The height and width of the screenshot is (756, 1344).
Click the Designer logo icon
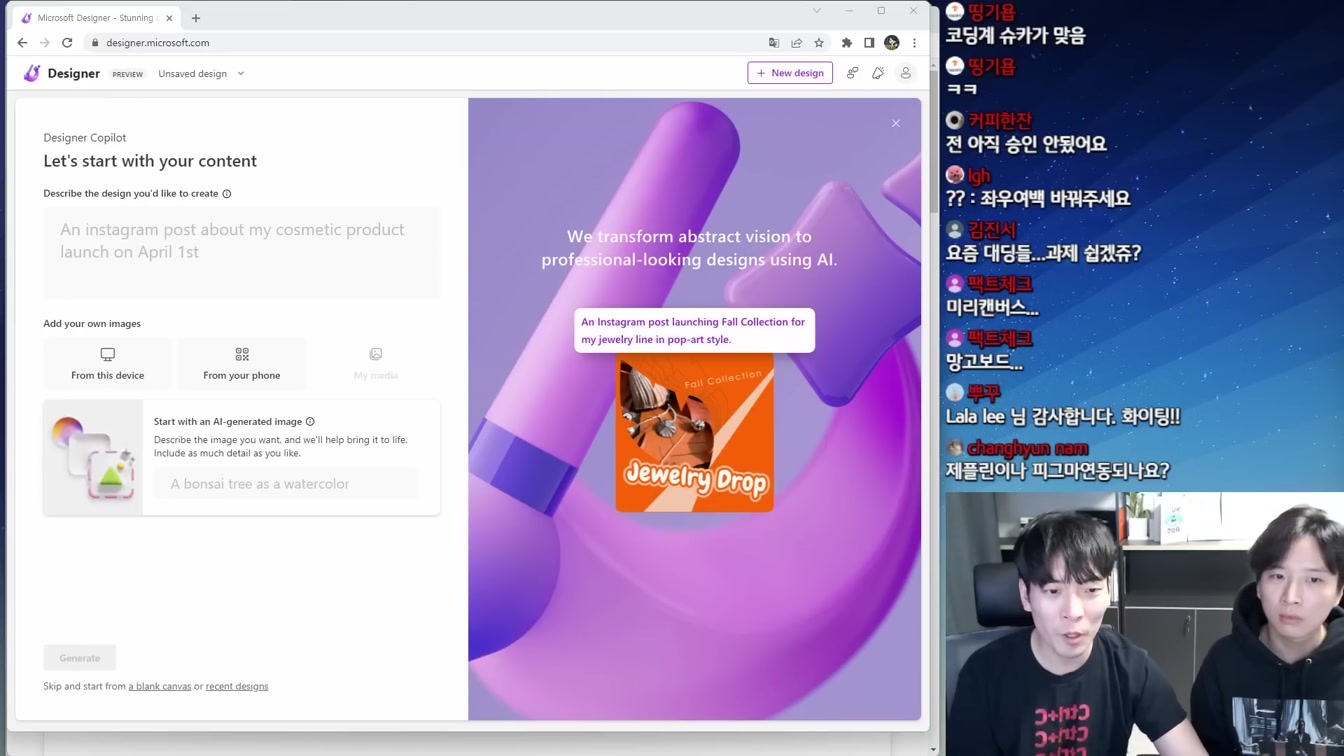pyautogui.click(x=32, y=73)
